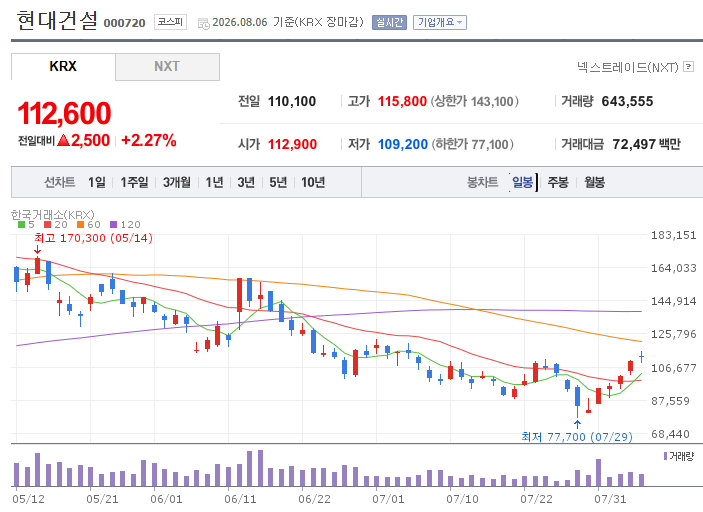Click the stock code 000720
Viewport: 703px width, 512px height.
[125, 23]
